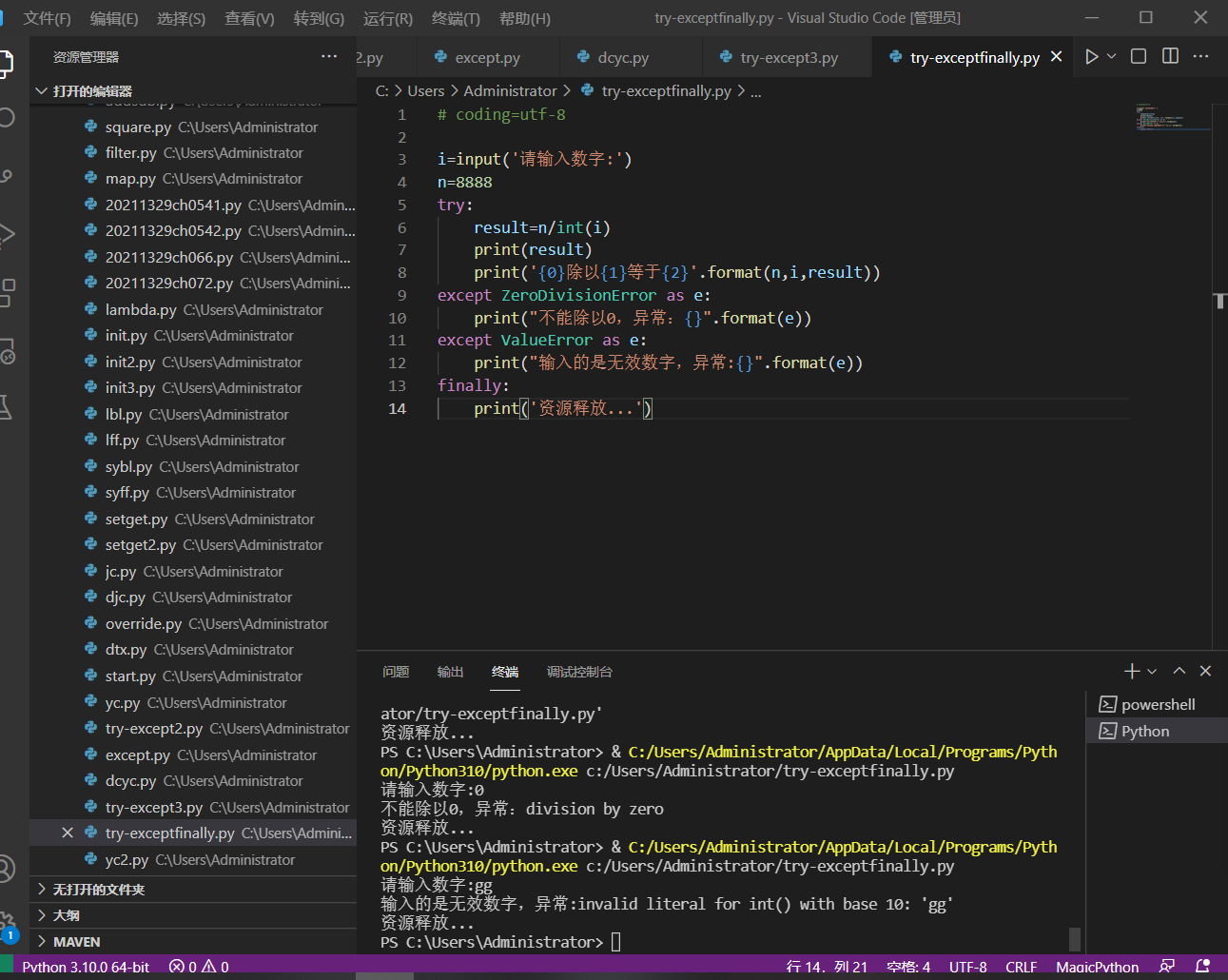Select Python 3.10.0 64-bit interpreter
Screen dimensions: 1228x980
click(x=86, y=967)
